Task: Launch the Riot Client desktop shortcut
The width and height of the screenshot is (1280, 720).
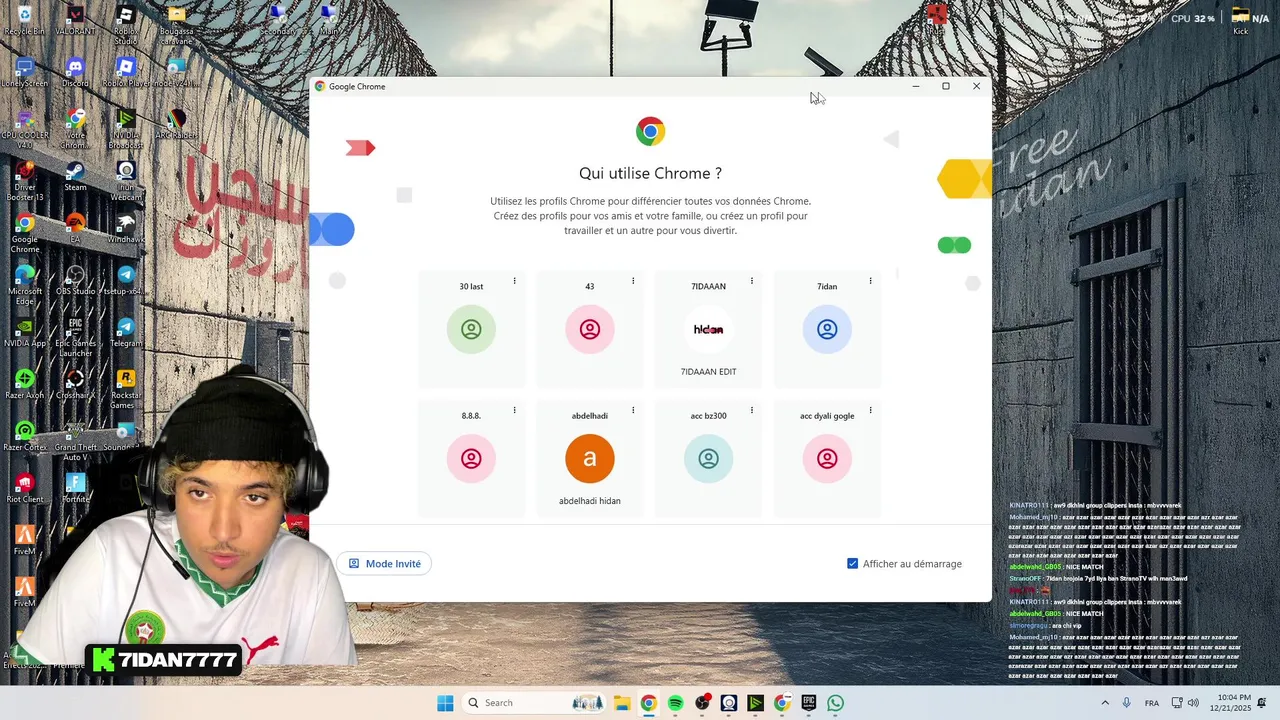Action: pyautogui.click(x=24, y=488)
